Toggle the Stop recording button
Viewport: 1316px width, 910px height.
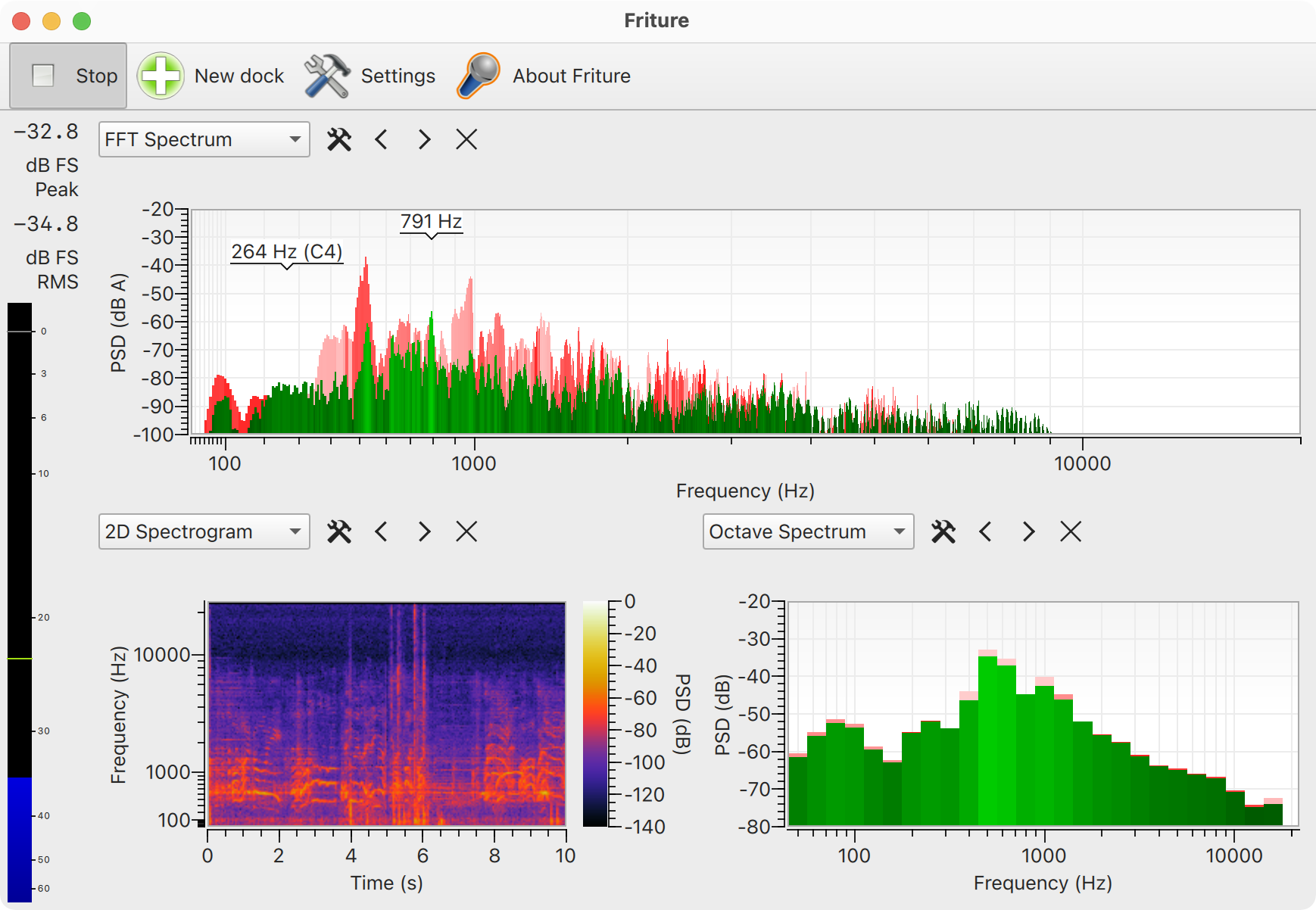[68, 76]
